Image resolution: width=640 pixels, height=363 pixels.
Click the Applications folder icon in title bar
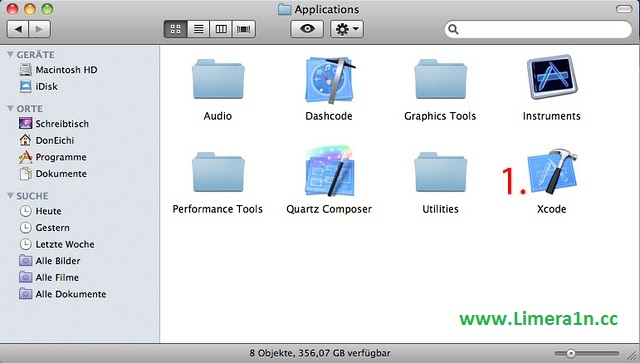pos(284,9)
